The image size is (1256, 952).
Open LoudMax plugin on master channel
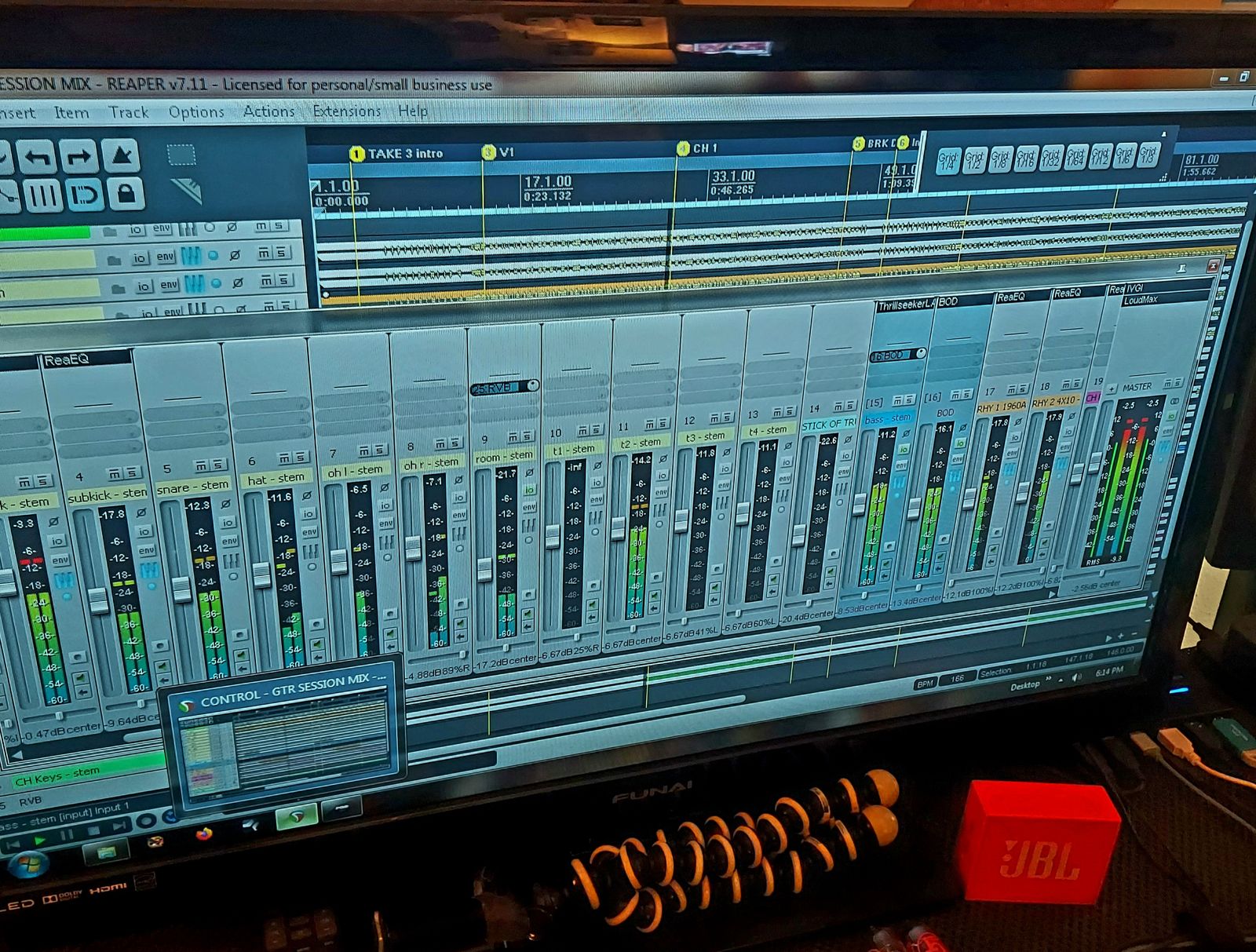[x=1141, y=300]
